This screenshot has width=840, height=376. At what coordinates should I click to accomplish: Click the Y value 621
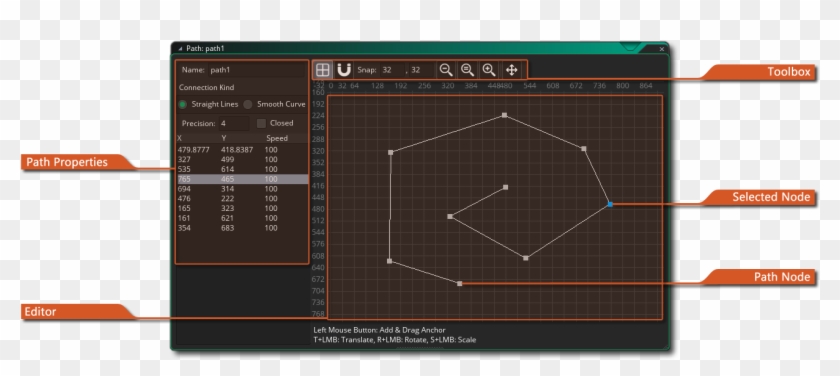[227, 218]
